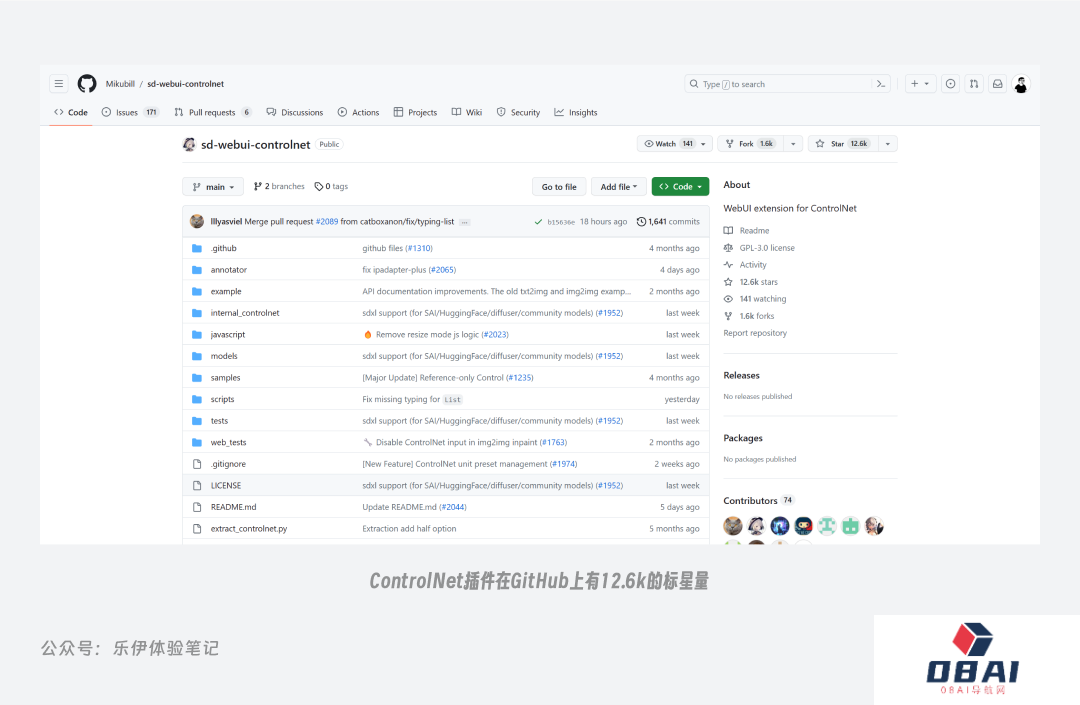Image resolution: width=1080 pixels, height=705 pixels.
Task: Open the 141 watching link
Action: tap(755, 299)
